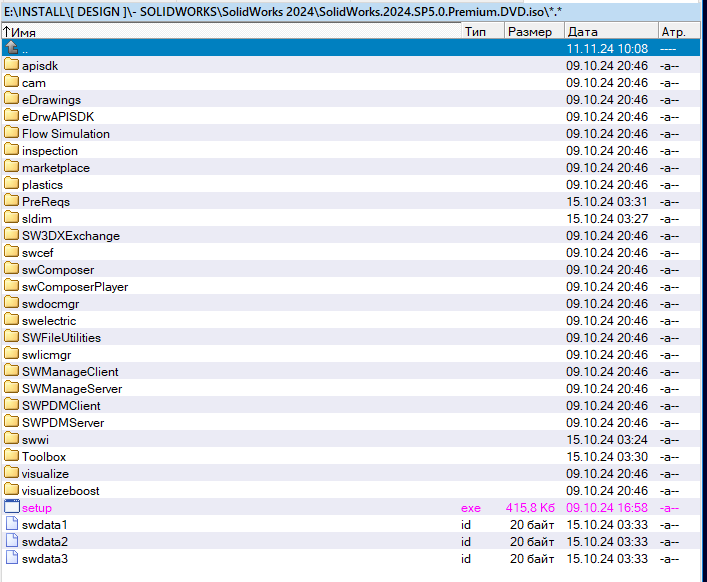Sort file list by Атр. column
The width and height of the screenshot is (707, 582).
(x=679, y=32)
